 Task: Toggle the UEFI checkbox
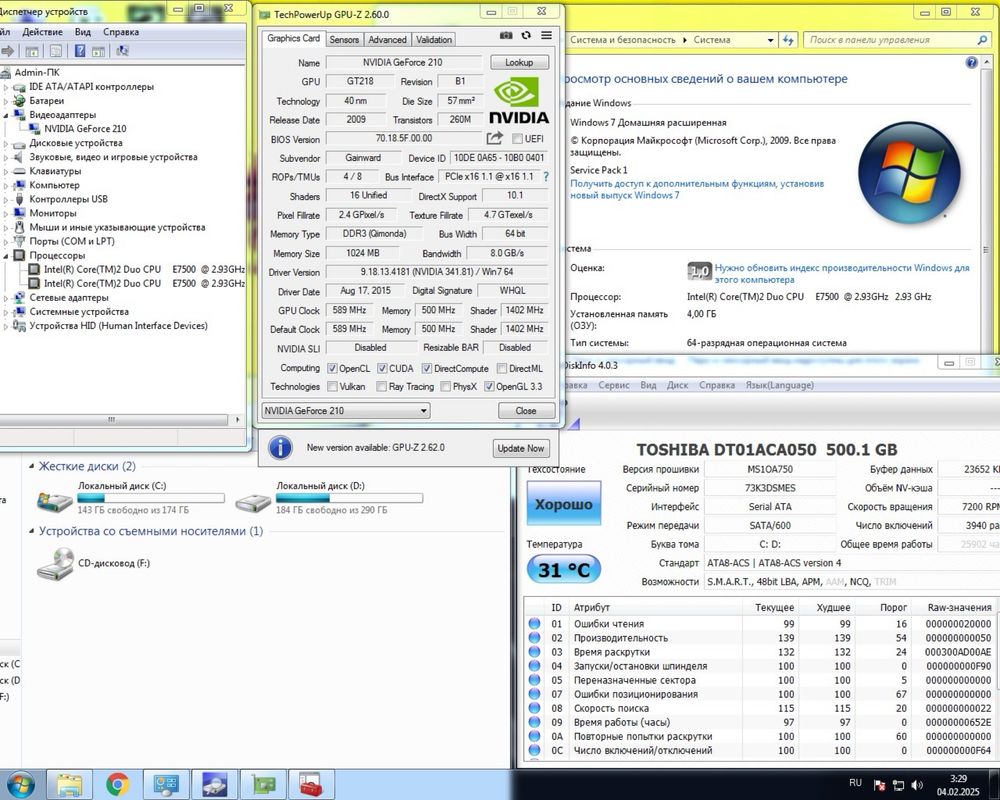point(517,138)
